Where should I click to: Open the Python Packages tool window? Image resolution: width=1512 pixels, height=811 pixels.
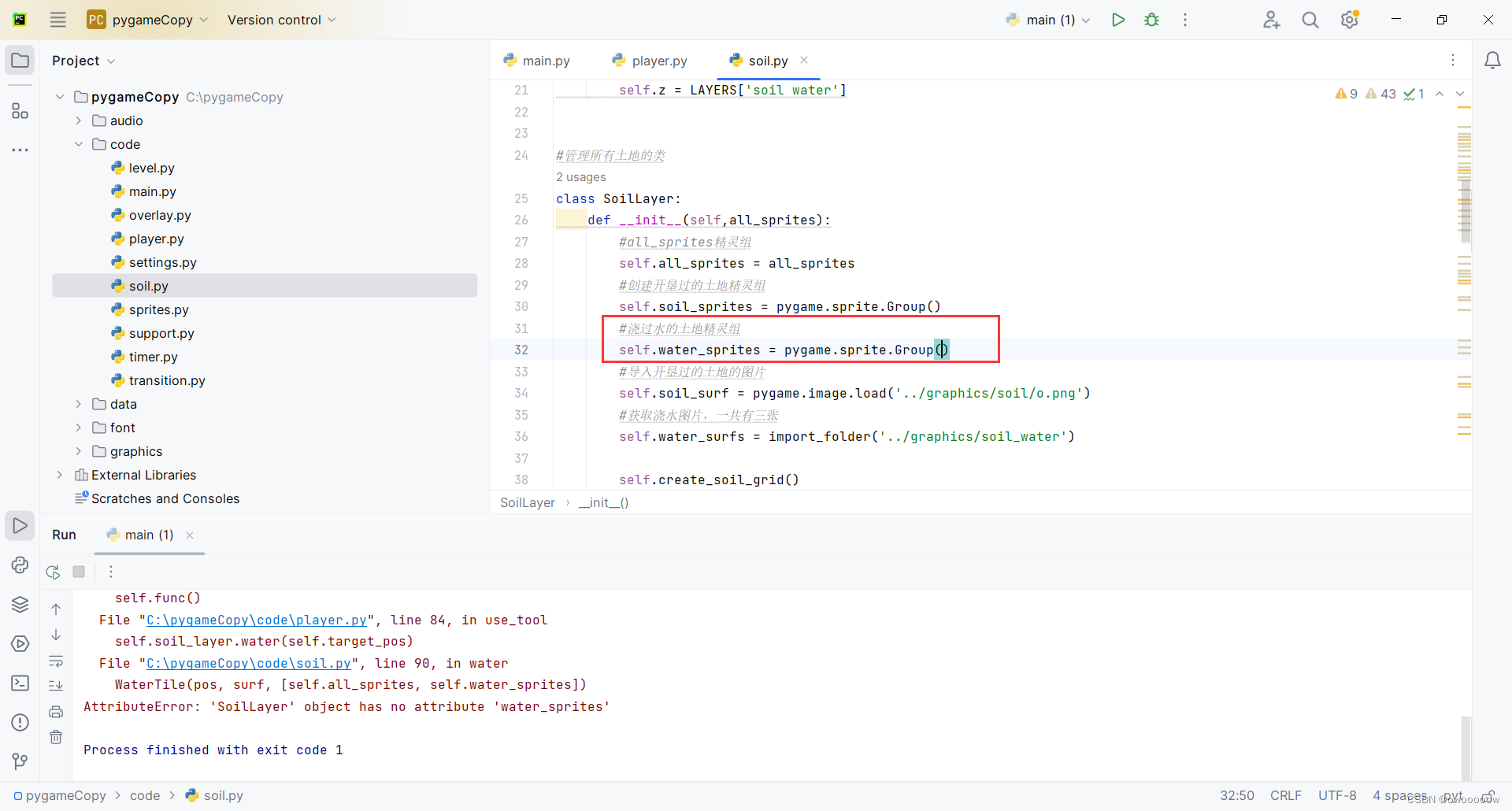pos(20,604)
